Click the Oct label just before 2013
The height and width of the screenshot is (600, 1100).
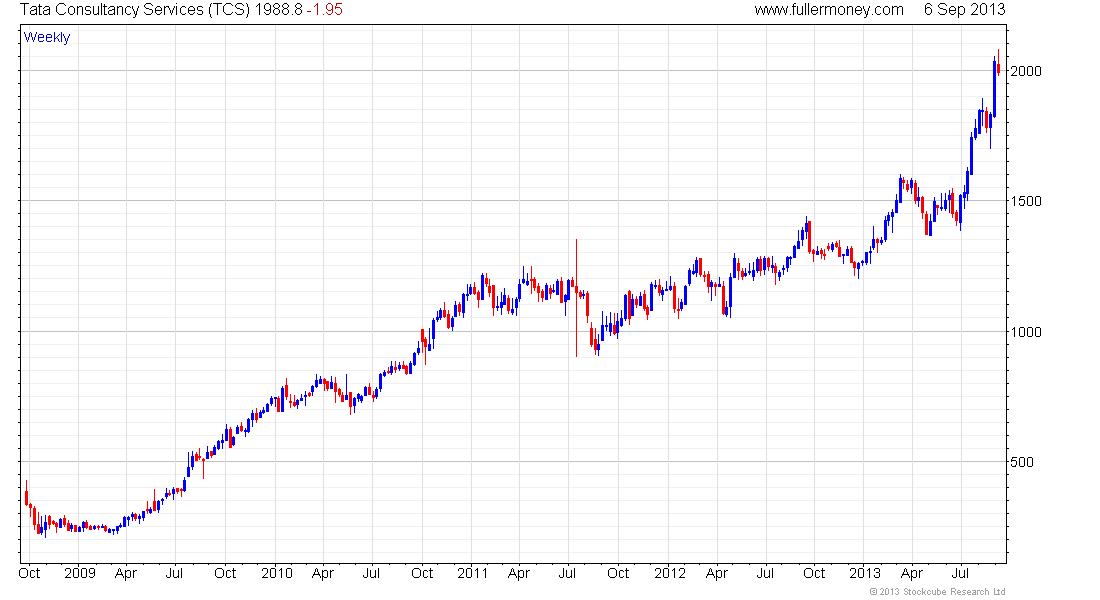[814, 573]
